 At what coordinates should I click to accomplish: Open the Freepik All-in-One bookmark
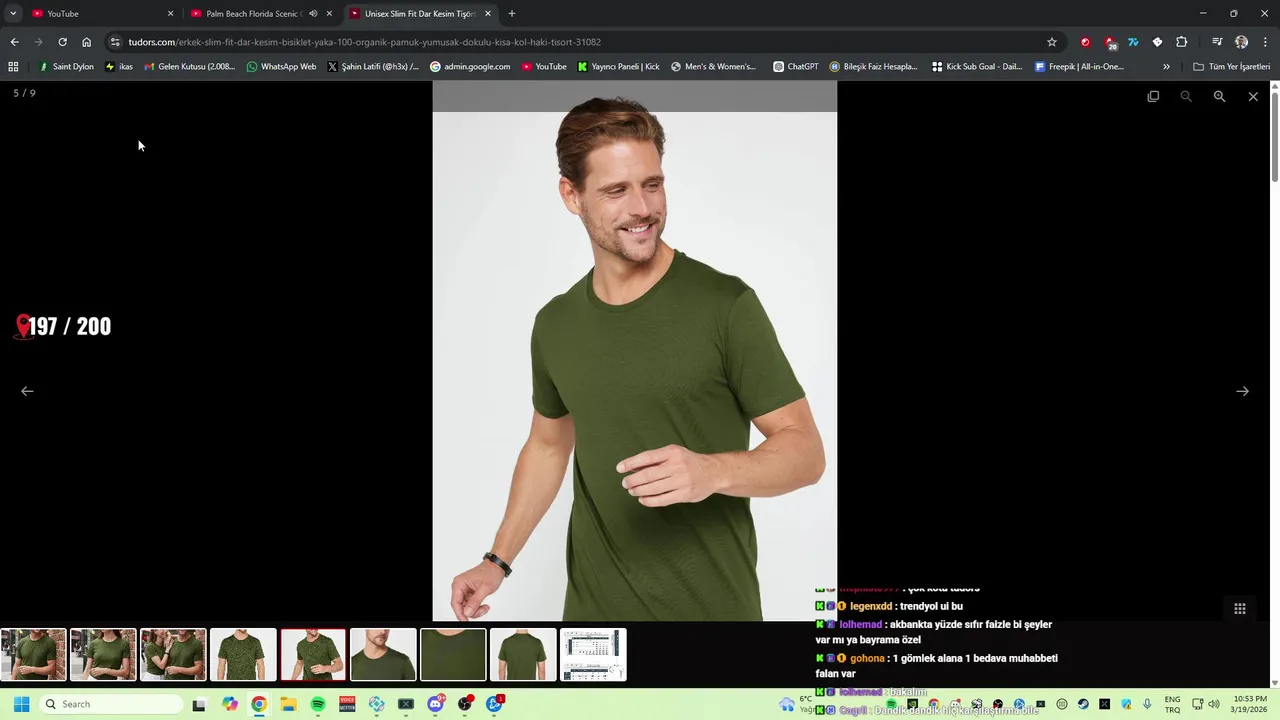(x=1080, y=67)
